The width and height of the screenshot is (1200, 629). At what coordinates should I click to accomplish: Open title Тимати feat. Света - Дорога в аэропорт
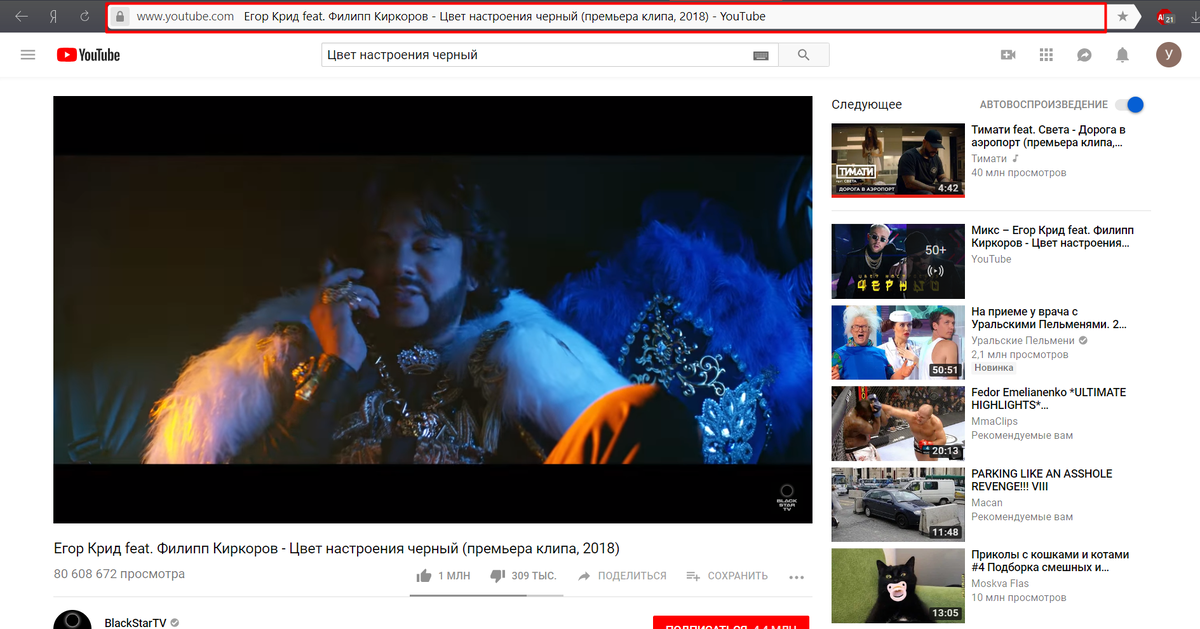(x=1049, y=136)
